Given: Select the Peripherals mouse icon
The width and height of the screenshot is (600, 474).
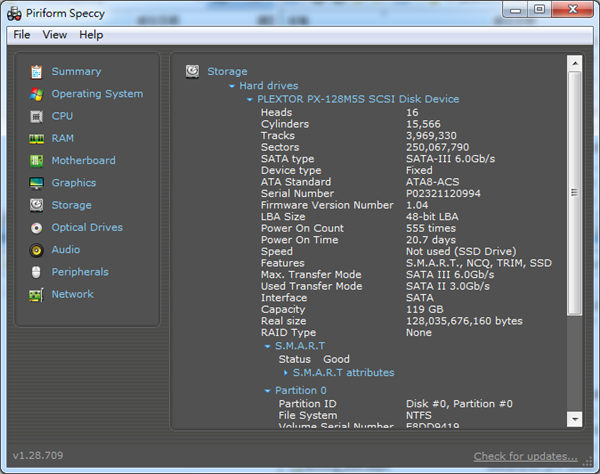Looking at the screenshot, I should (x=37, y=272).
